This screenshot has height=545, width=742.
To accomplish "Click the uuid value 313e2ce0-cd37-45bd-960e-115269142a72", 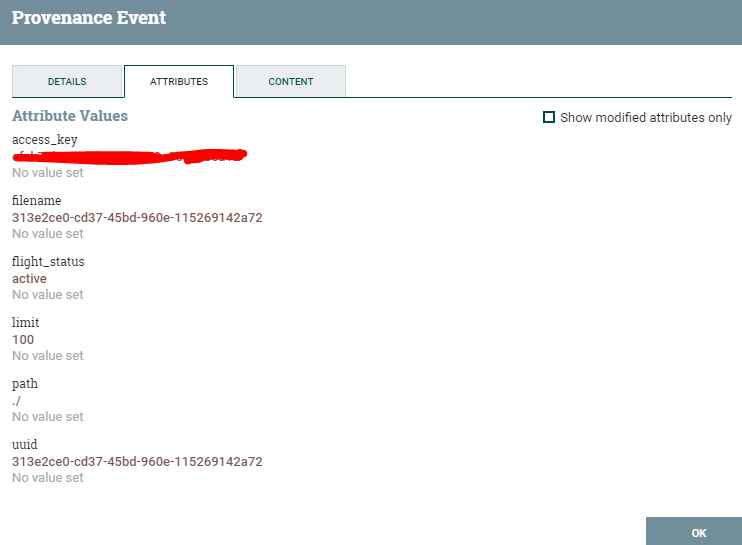I will [x=137, y=462].
